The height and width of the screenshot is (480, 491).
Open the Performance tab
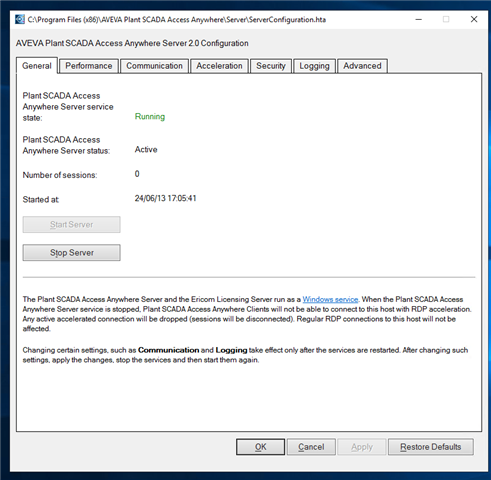pos(89,66)
